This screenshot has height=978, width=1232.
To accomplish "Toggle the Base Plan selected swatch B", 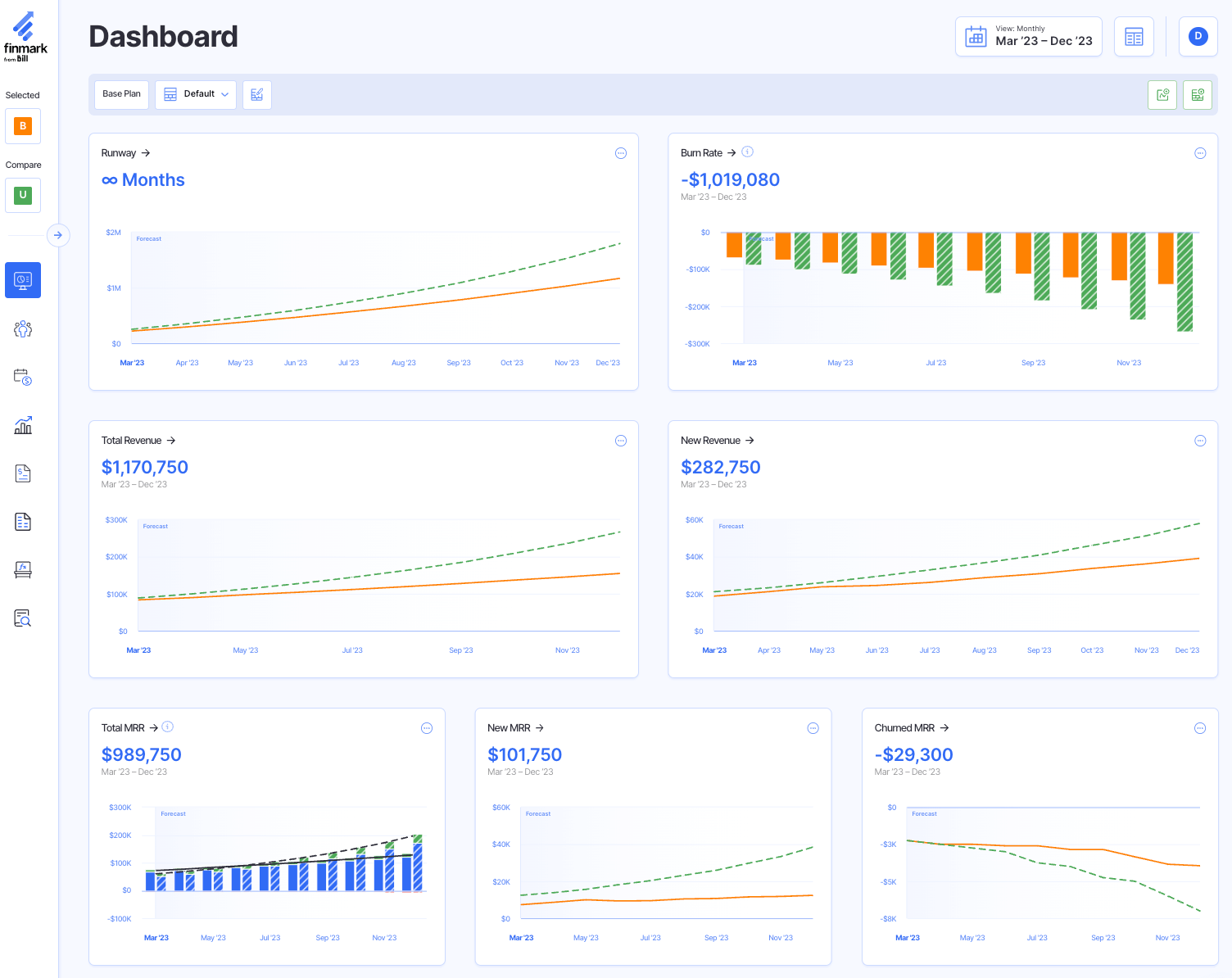I will click(22, 126).
